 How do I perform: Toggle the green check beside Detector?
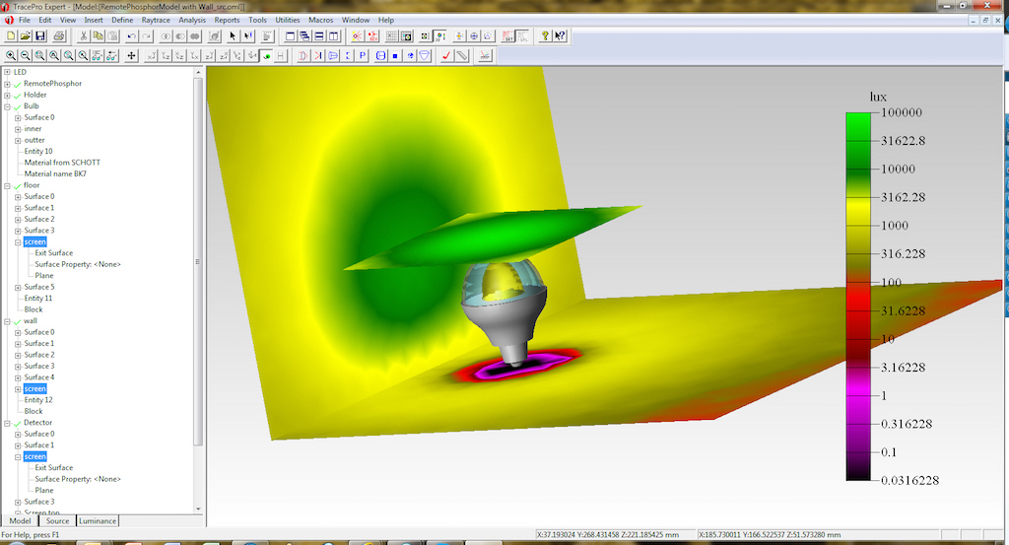(17, 423)
